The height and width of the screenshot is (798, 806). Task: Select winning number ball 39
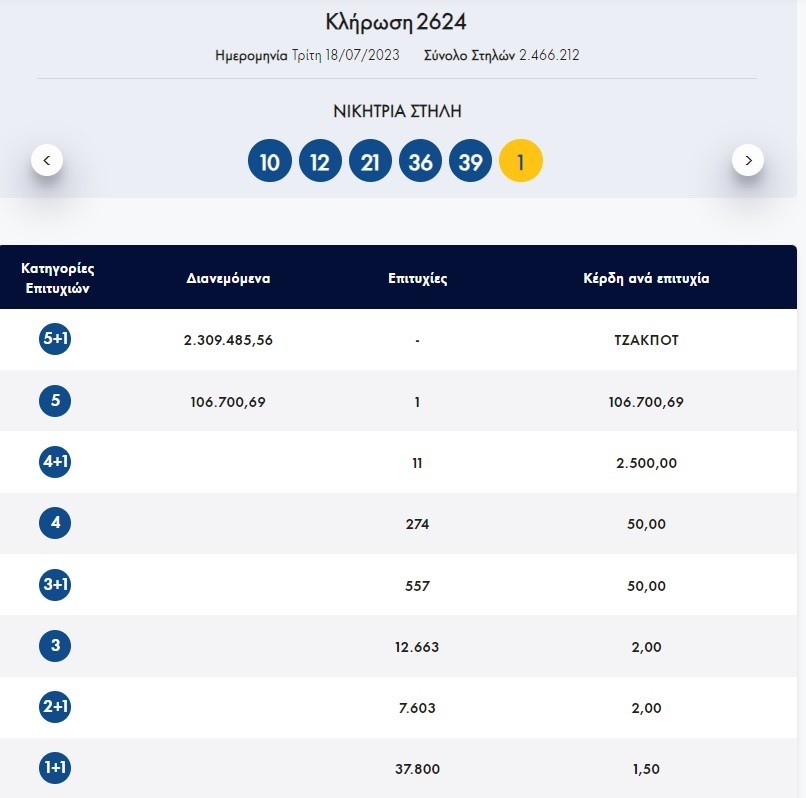pyautogui.click(x=470, y=162)
